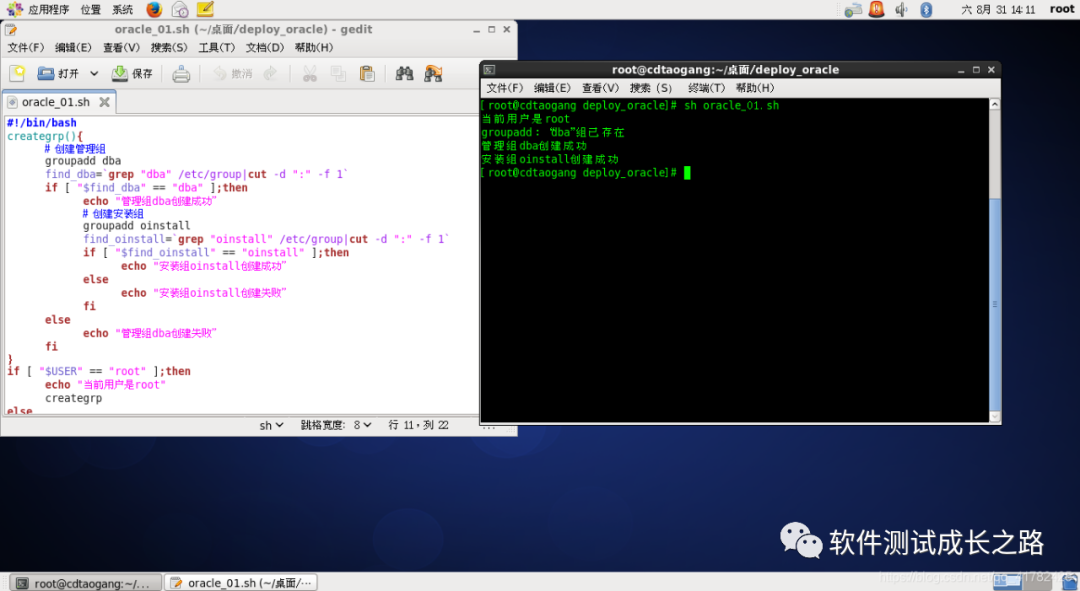
Task: Open terminal 查看(V) menu
Action: pos(601,88)
